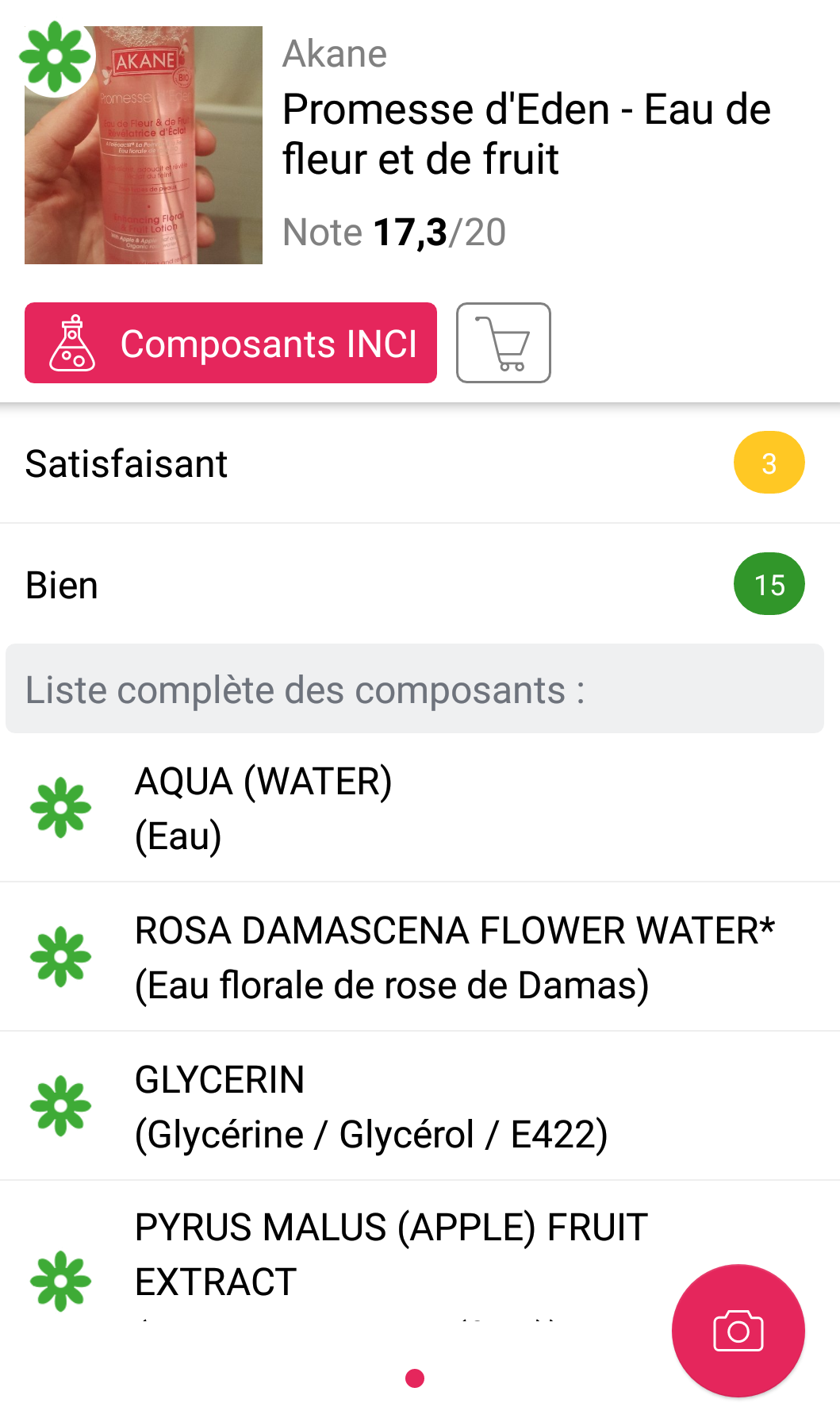Tap flower icon beside Pyrus Malus extract

(60, 1281)
